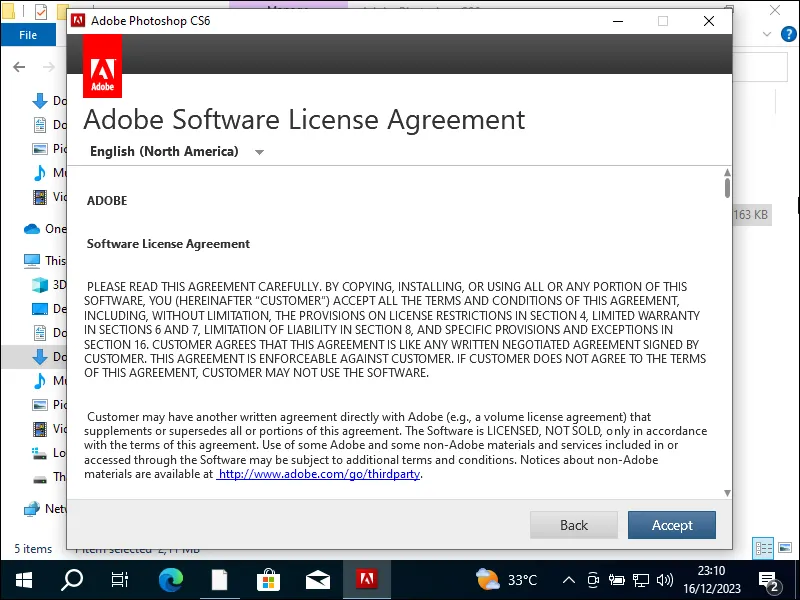The image size is (800, 600).
Task: Open the File tab in File Explorer
Action: pyautogui.click(x=28, y=35)
